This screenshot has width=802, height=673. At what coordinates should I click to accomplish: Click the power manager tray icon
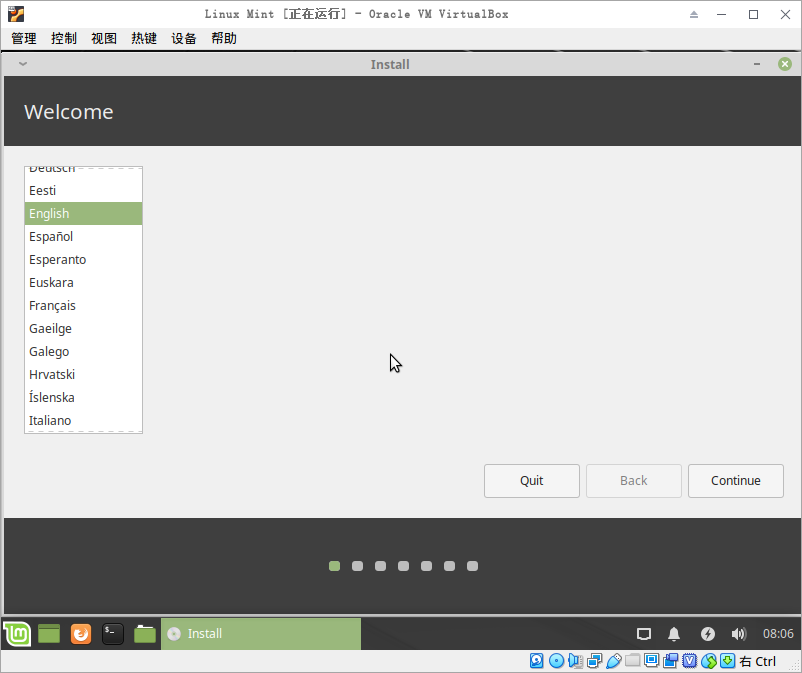707,634
